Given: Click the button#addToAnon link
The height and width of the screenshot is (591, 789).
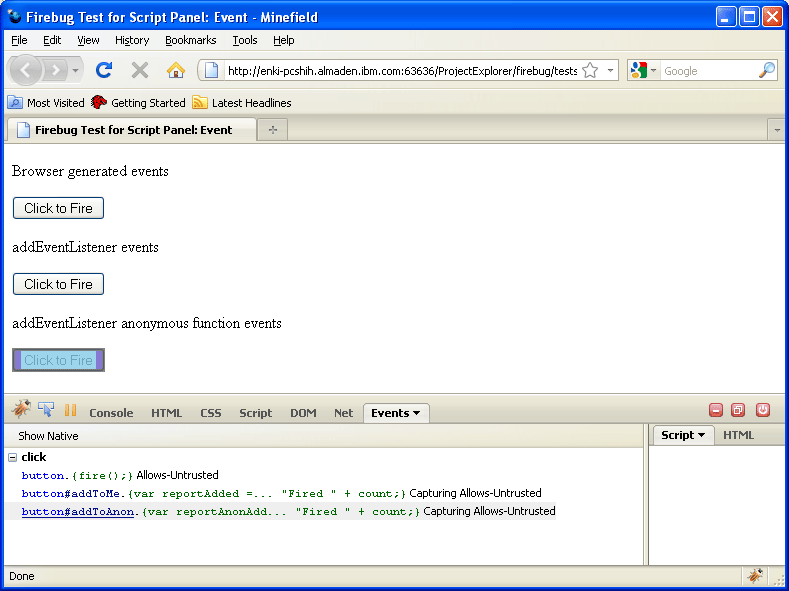Looking at the screenshot, I should [78, 511].
